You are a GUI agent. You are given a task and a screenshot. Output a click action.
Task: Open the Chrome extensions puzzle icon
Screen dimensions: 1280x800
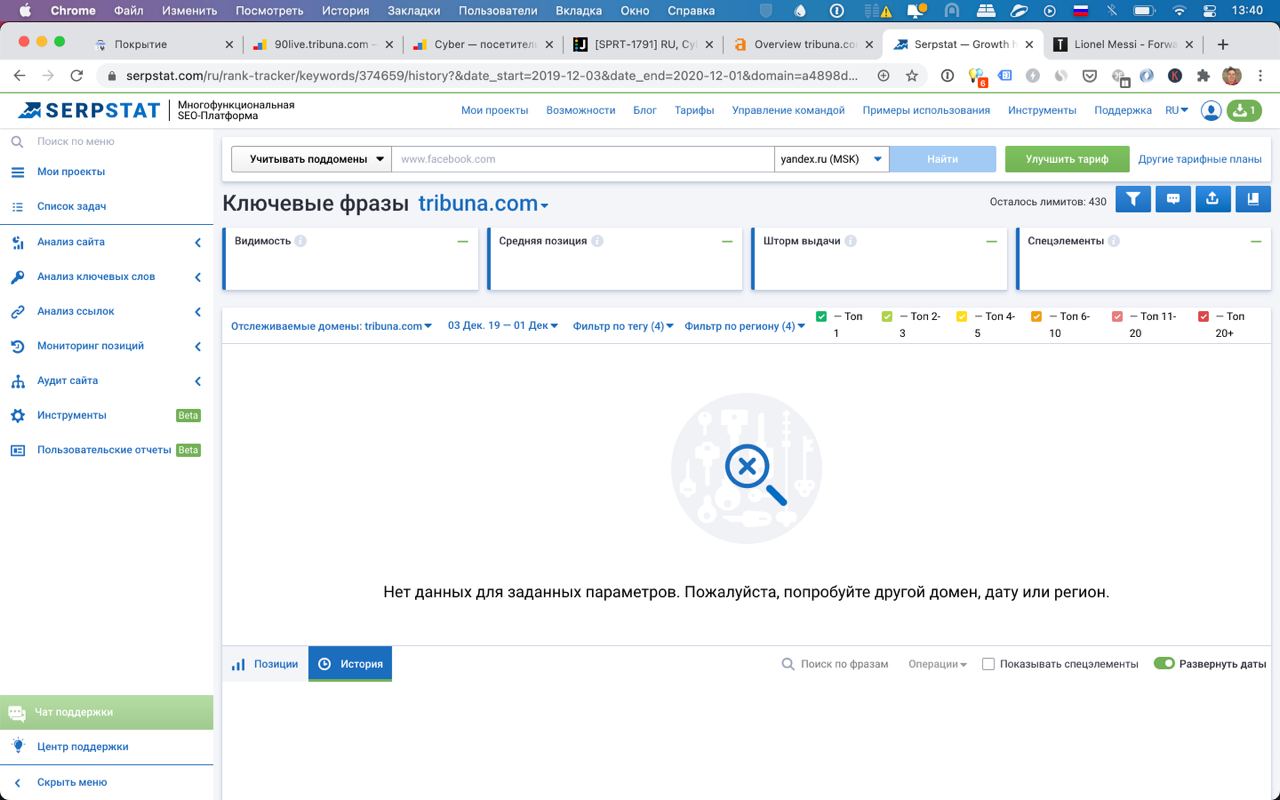tap(1203, 76)
